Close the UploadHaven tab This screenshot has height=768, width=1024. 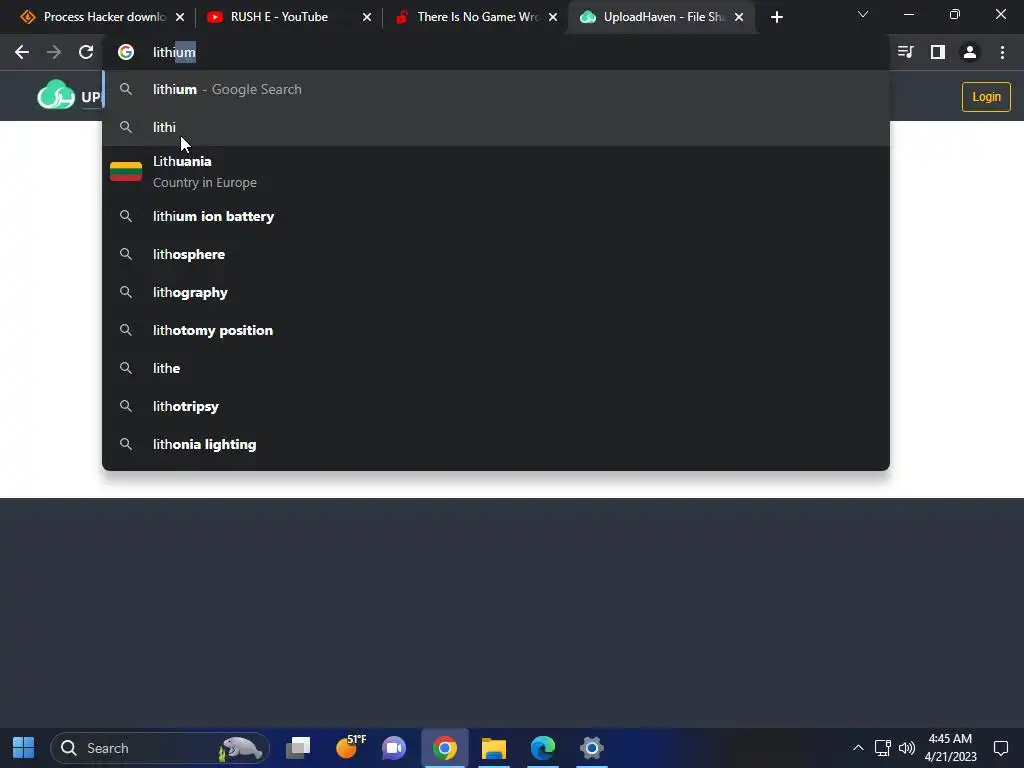[739, 17]
